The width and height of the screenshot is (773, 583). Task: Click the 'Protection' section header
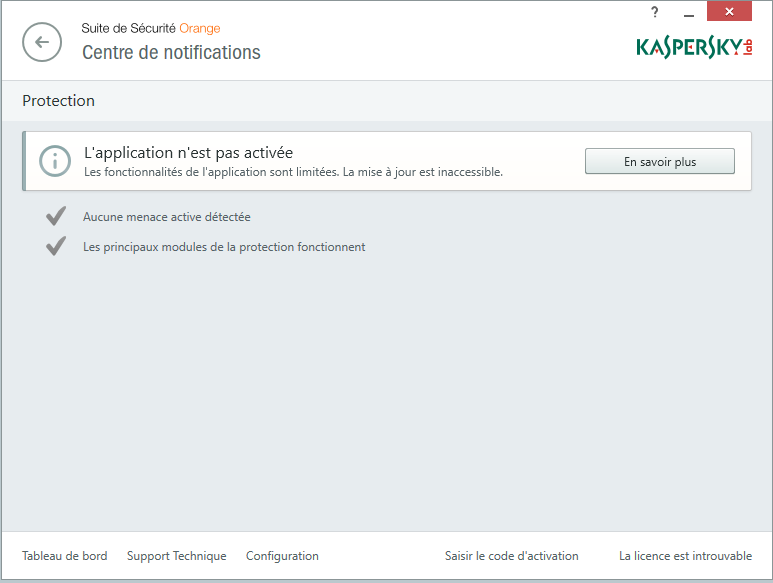pyautogui.click(x=58, y=101)
